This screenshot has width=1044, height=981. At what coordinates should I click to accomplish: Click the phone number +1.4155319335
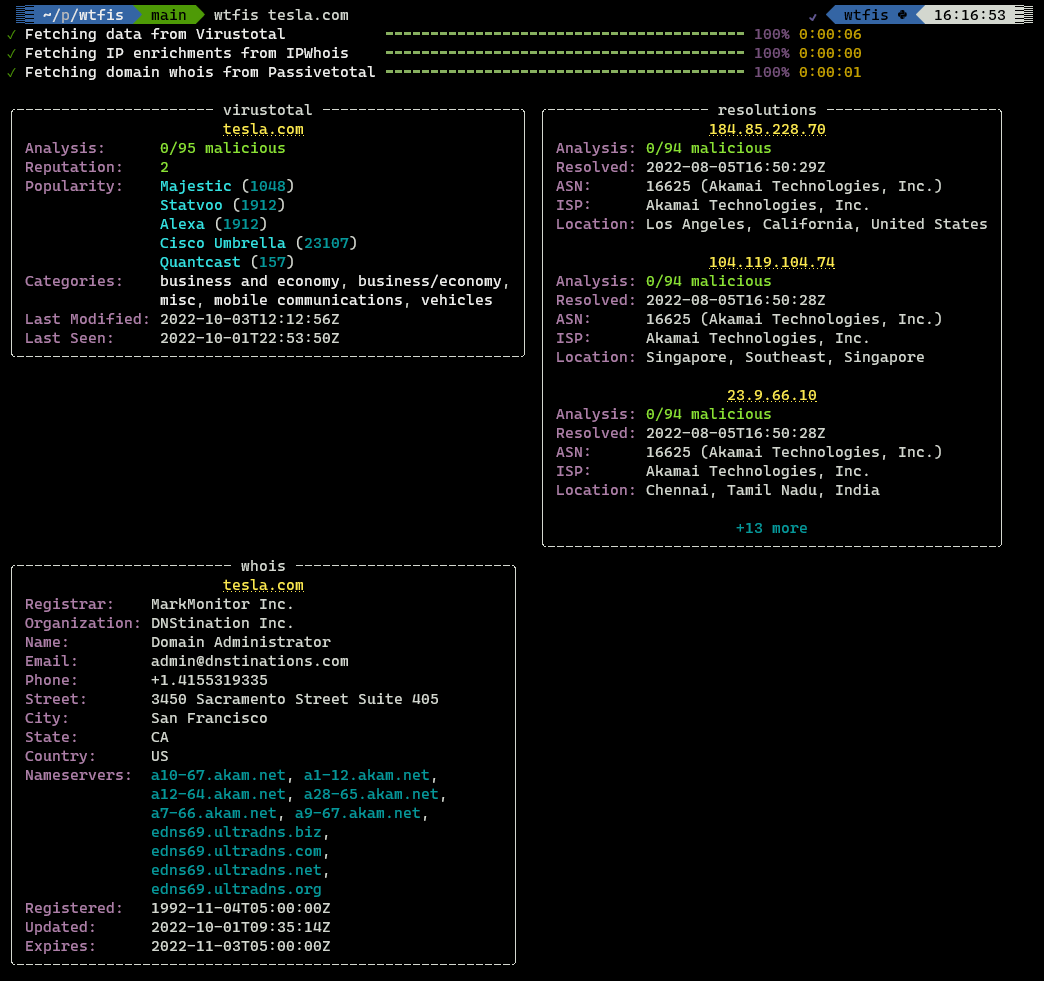coord(209,680)
